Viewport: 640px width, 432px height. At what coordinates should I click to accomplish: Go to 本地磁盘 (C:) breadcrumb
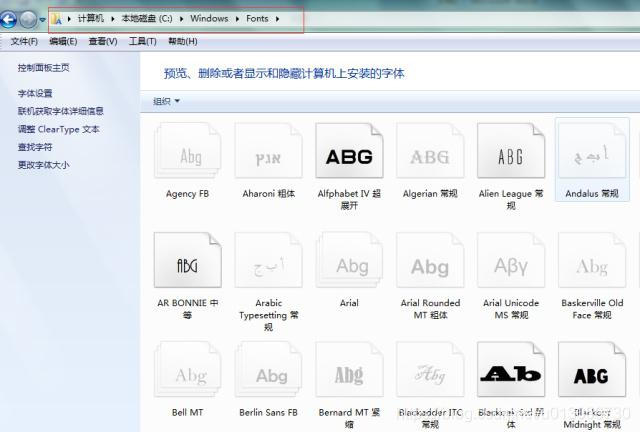pyautogui.click(x=147, y=19)
